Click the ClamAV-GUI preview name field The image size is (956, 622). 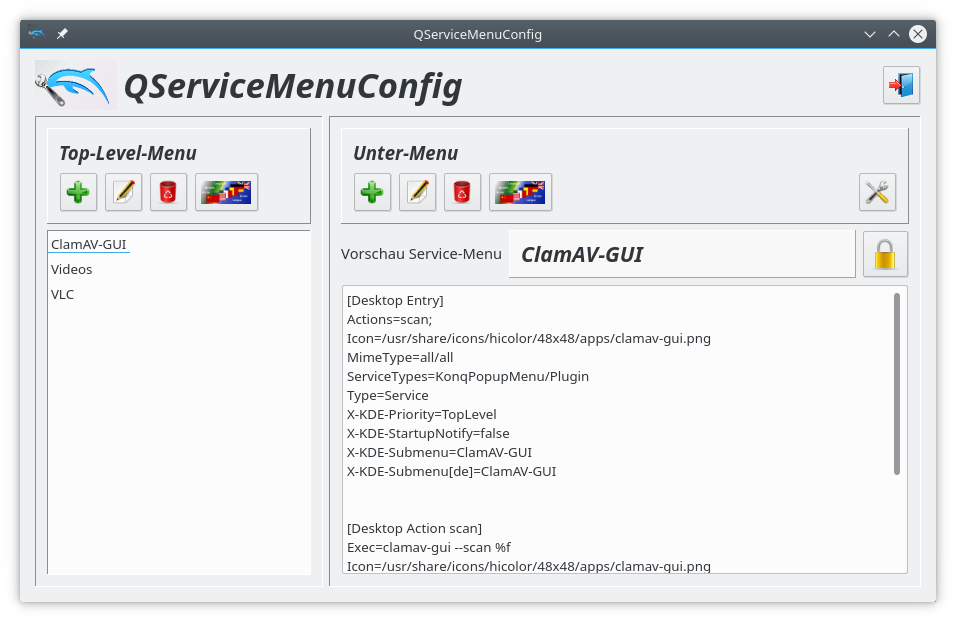coord(682,254)
